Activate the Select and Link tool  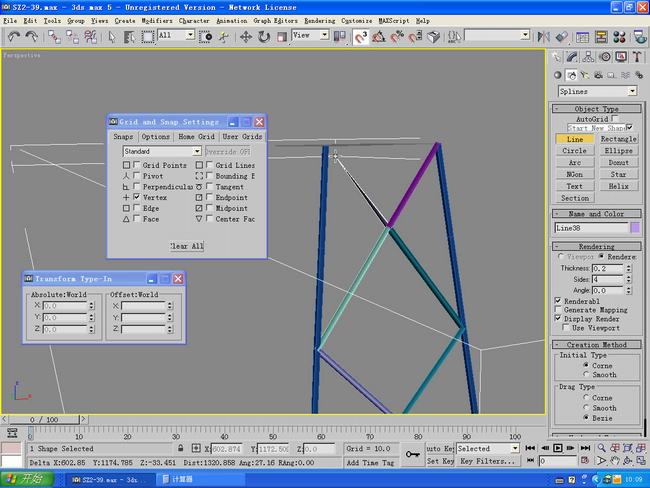coord(54,37)
